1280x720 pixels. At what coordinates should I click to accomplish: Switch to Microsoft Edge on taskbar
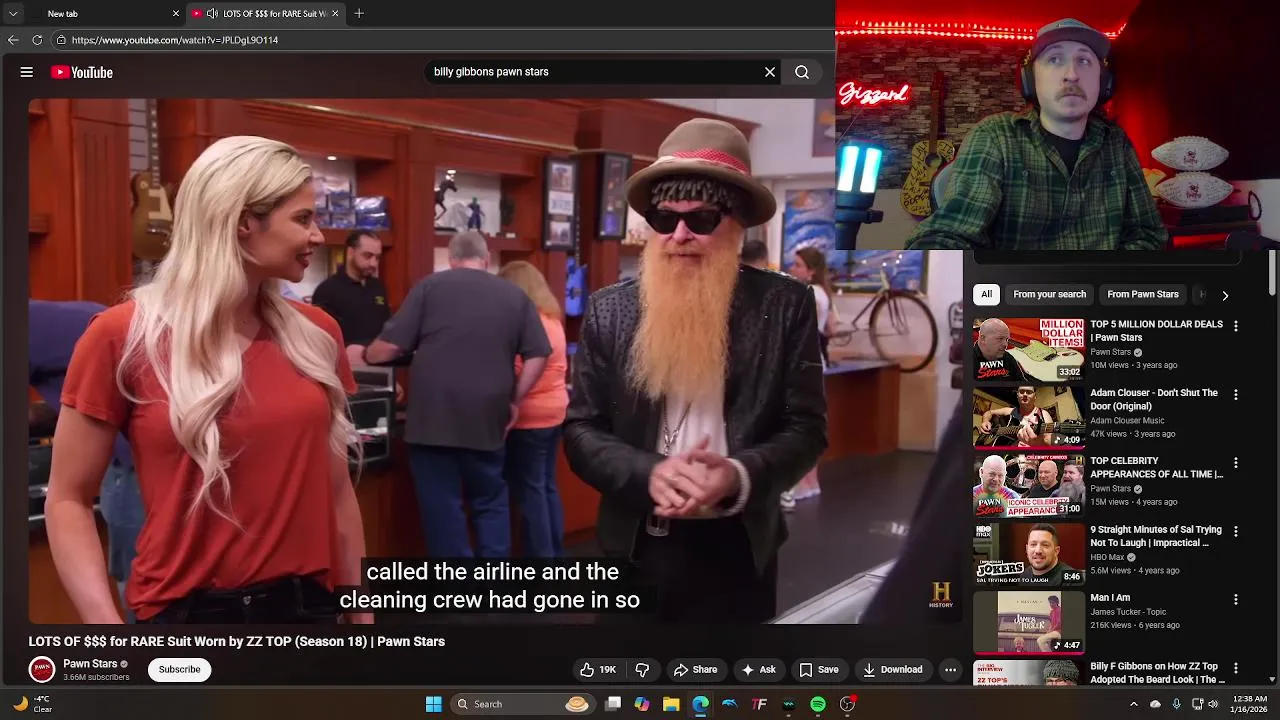pyautogui.click(x=700, y=704)
